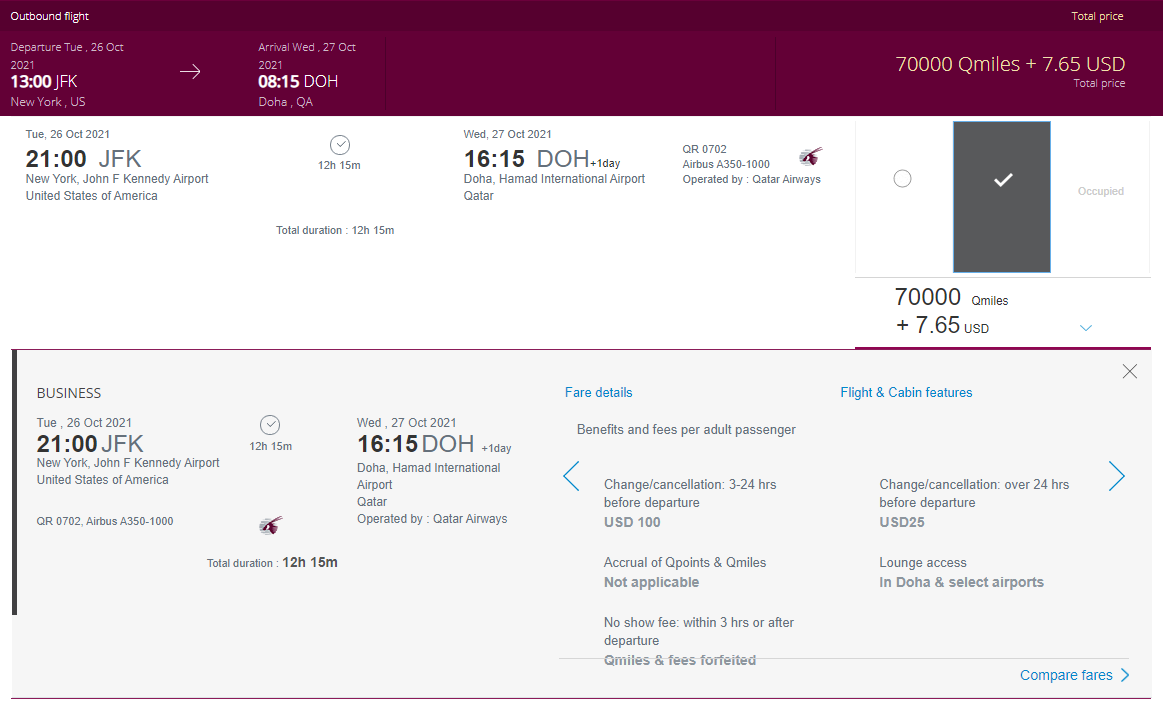Click the 70000 Qmiles + 7.65 USD total price
The height and width of the screenshot is (708, 1163).
(1010, 62)
